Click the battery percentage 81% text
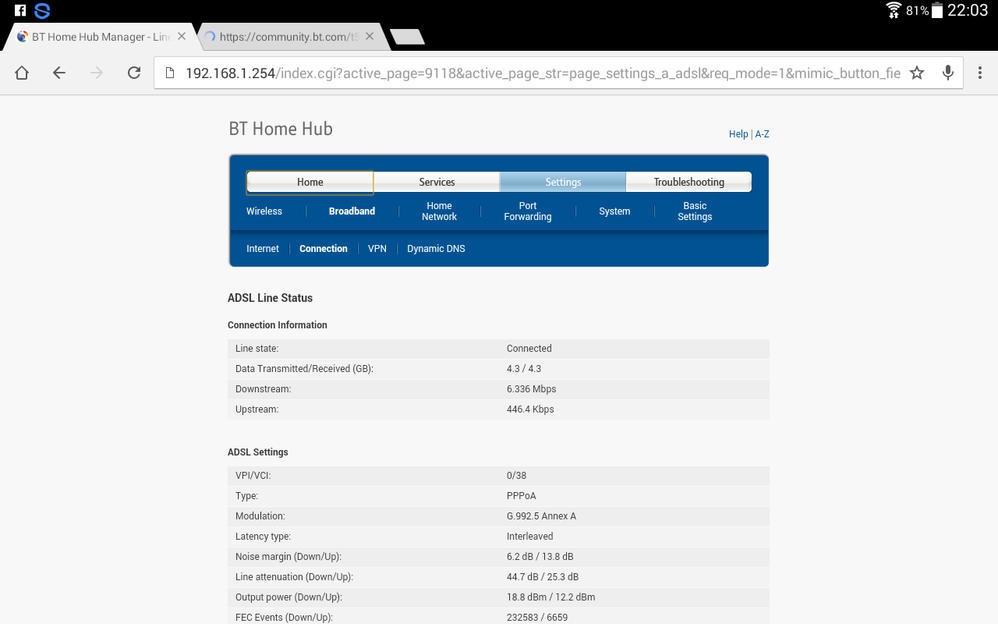 tap(917, 11)
